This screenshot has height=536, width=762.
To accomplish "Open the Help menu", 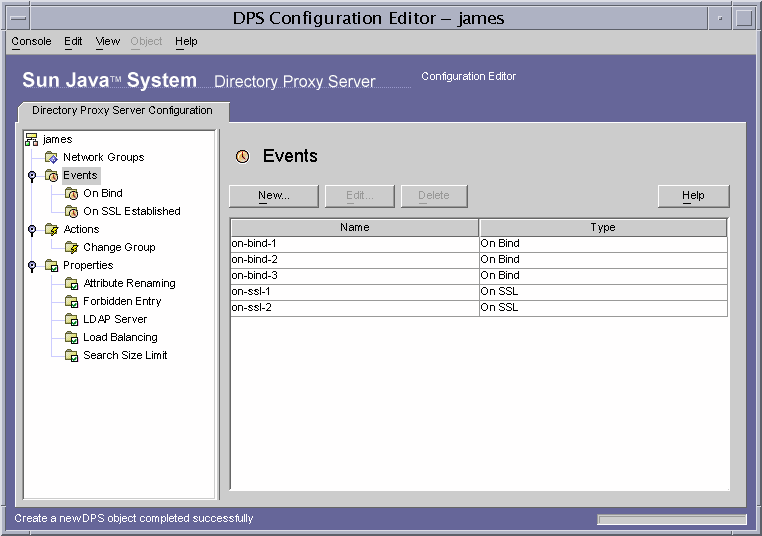I will (186, 41).
